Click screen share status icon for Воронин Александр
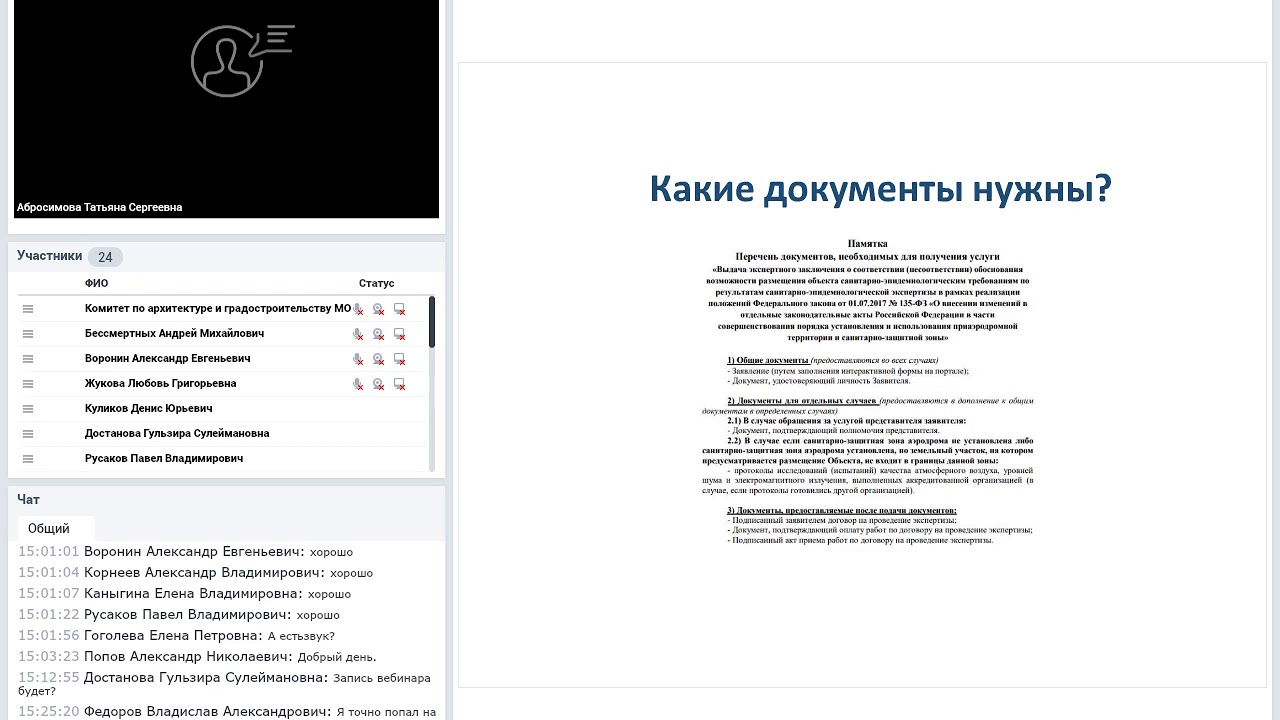 tap(400, 359)
